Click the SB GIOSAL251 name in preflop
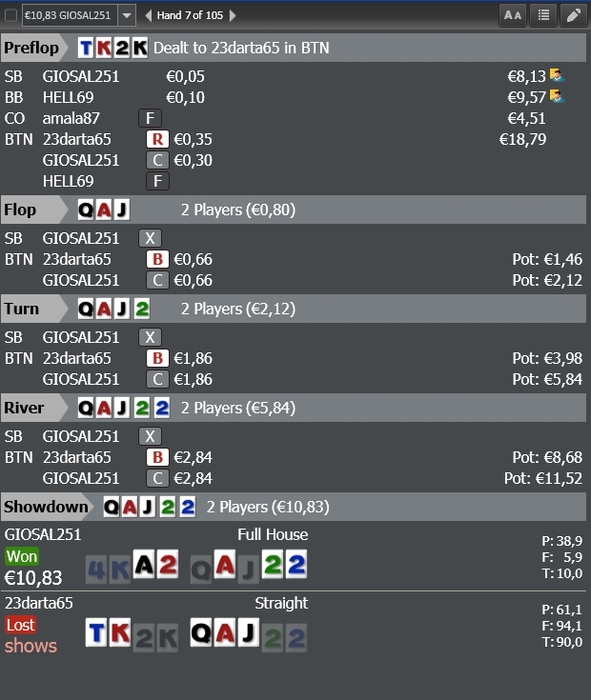The width and height of the screenshot is (591, 700). point(81,76)
